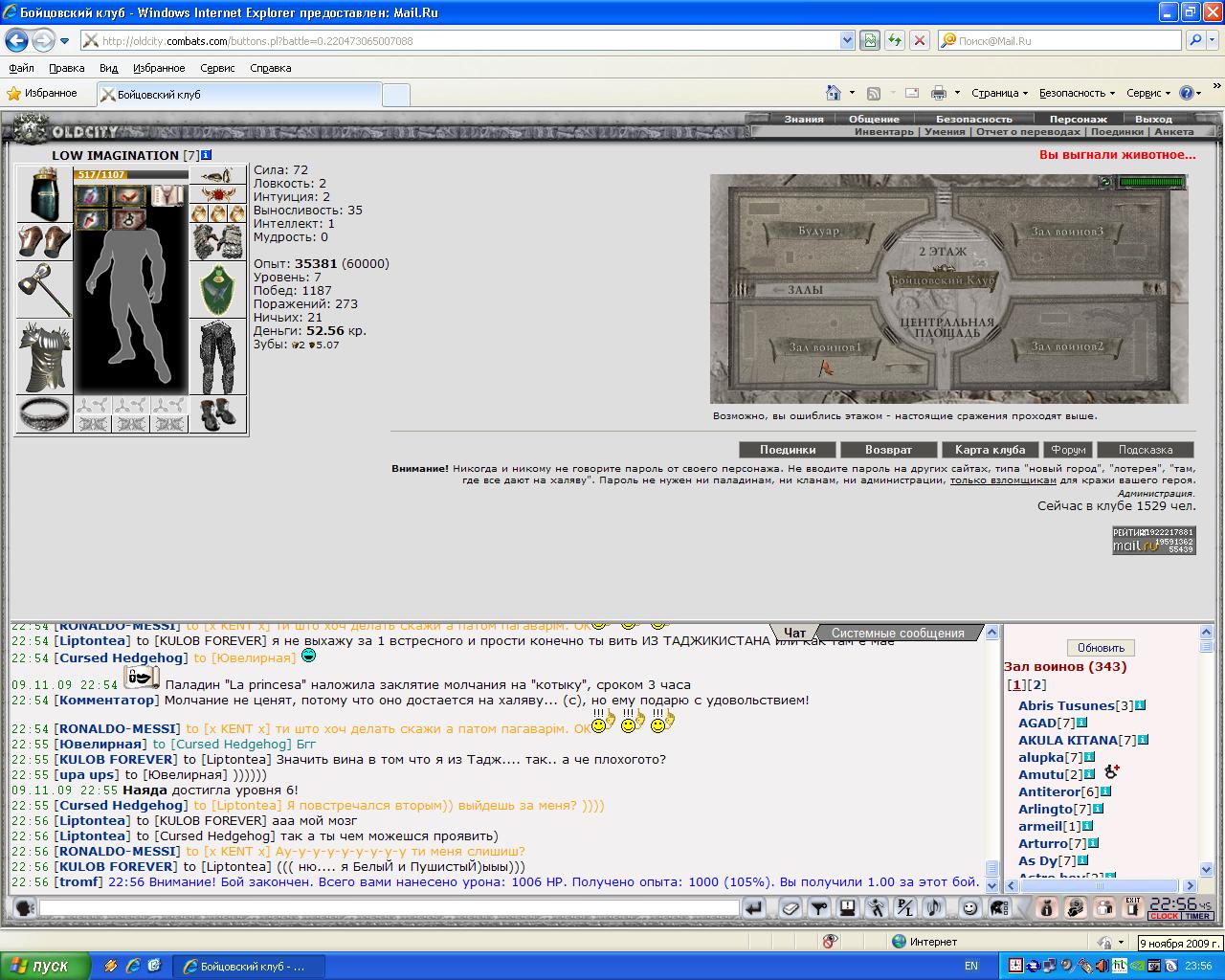The width and height of the screenshot is (1225, 980).
Task: Click the running figure icon in chat bar
Action: [877, 908]
